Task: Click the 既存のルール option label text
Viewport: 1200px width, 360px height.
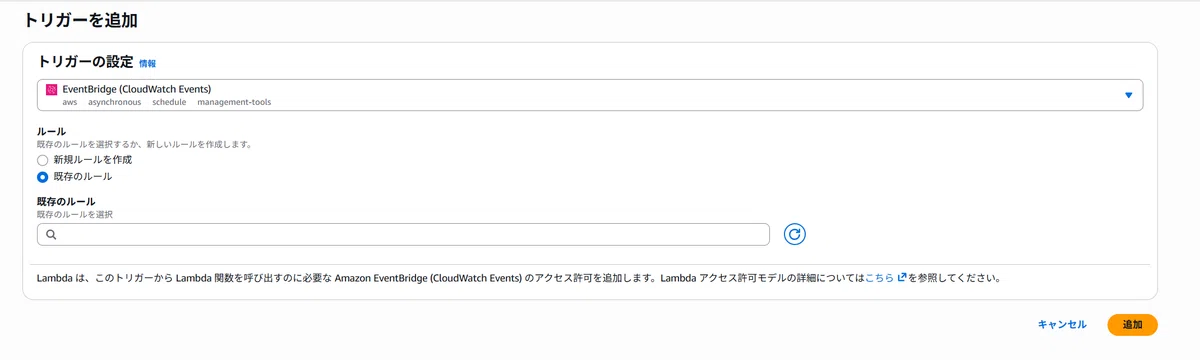Action: coord(83,177)
